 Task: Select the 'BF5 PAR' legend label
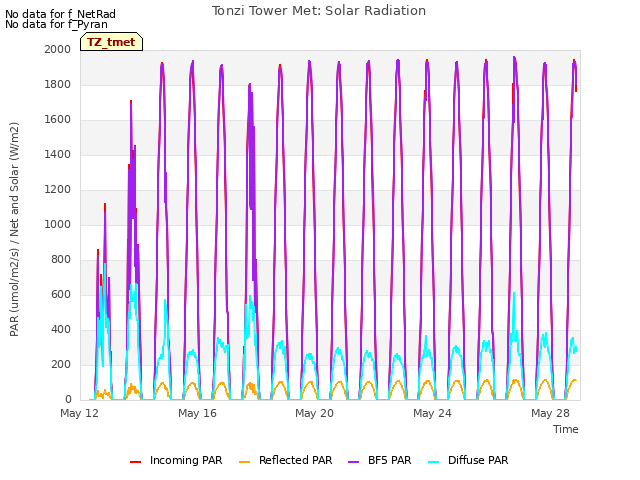coord(389,460)
